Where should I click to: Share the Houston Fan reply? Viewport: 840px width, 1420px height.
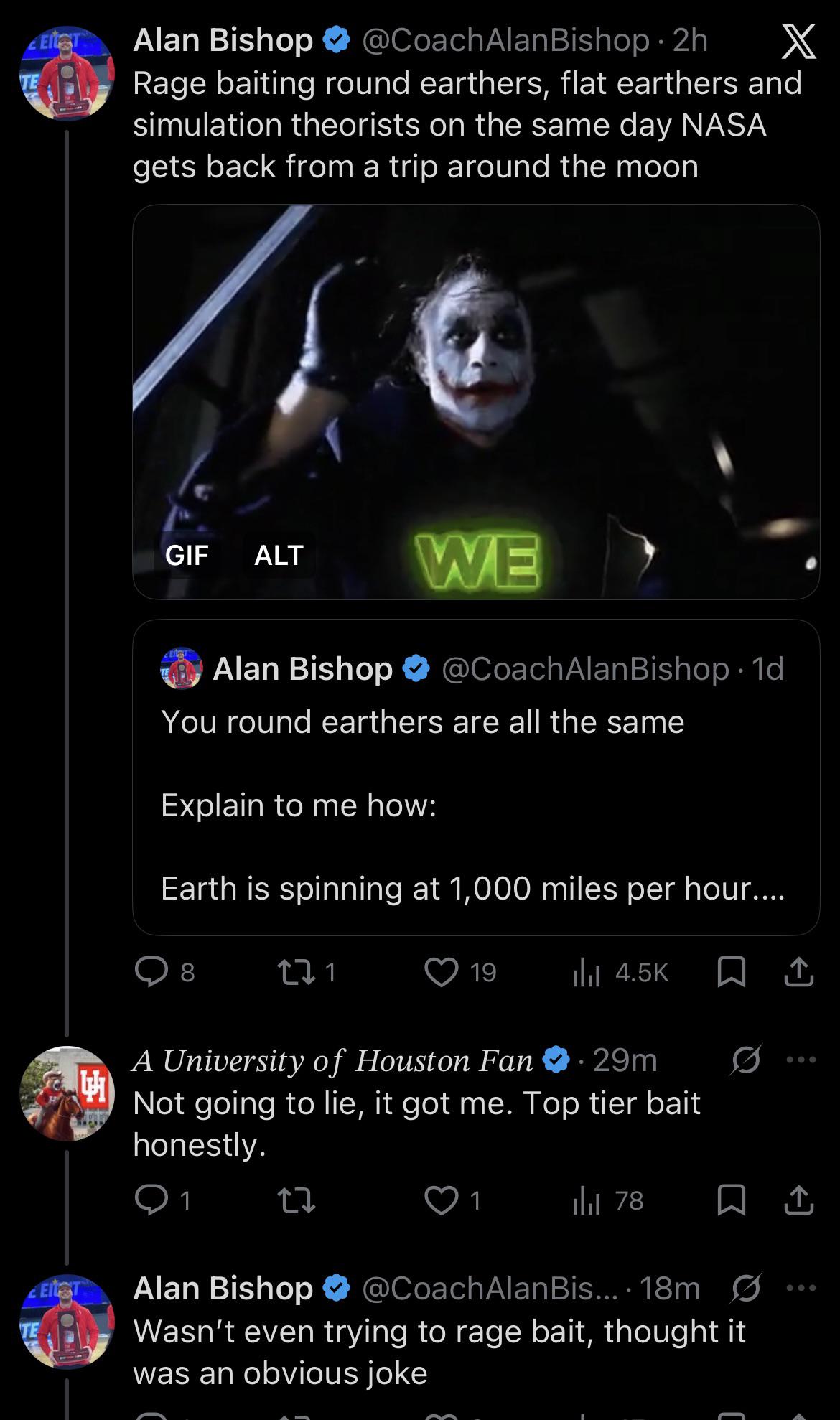[798, 1200]
